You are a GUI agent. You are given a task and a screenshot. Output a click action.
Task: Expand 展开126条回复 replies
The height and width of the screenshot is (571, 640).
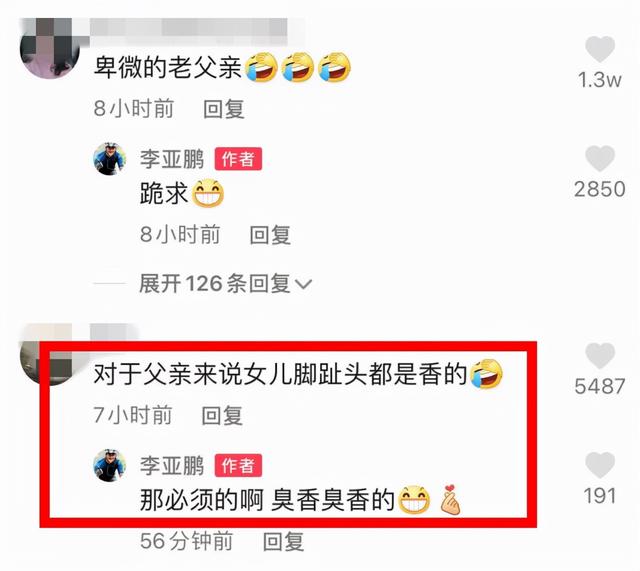(x=225, y=283)
